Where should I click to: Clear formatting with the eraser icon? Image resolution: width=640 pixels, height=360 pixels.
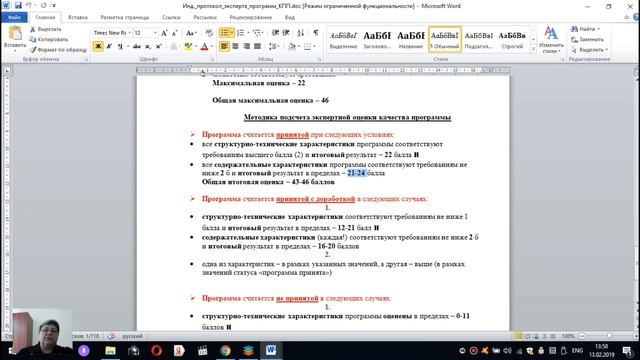pos(209,33)
